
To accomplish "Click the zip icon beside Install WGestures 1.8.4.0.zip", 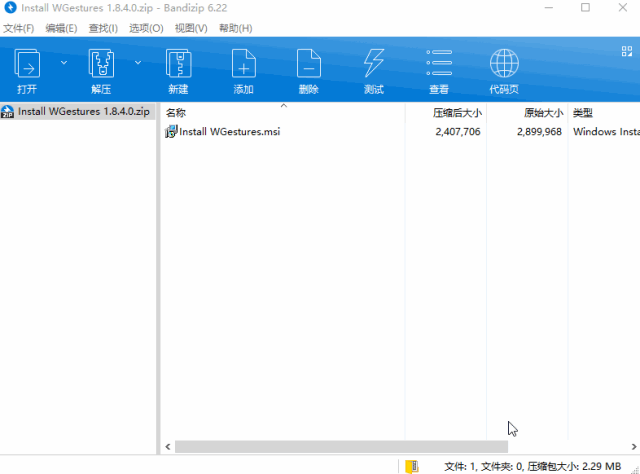I will (7, 111).
